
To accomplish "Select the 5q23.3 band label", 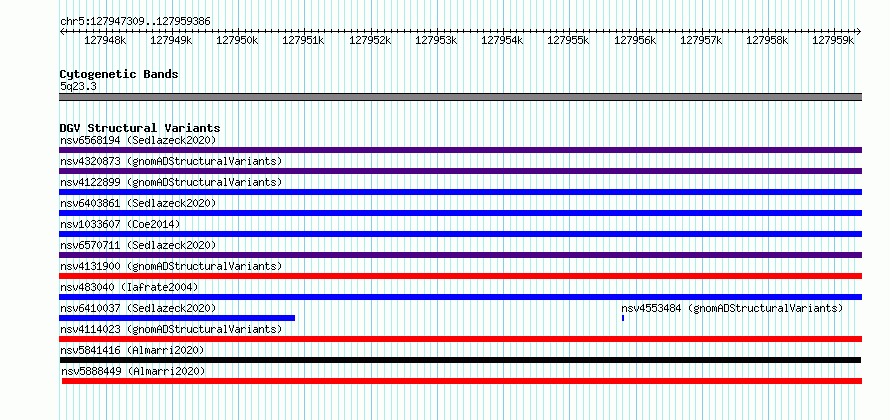I will (78, 86).
